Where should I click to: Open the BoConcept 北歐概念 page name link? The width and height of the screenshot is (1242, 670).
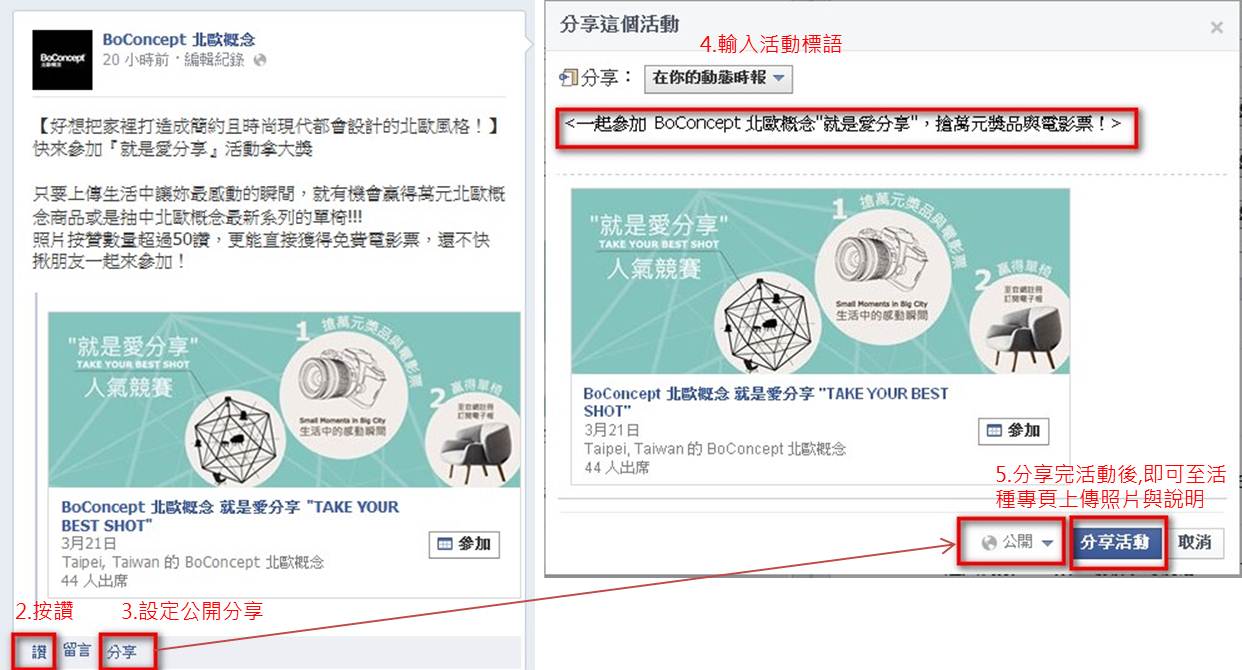pos(179,39)
